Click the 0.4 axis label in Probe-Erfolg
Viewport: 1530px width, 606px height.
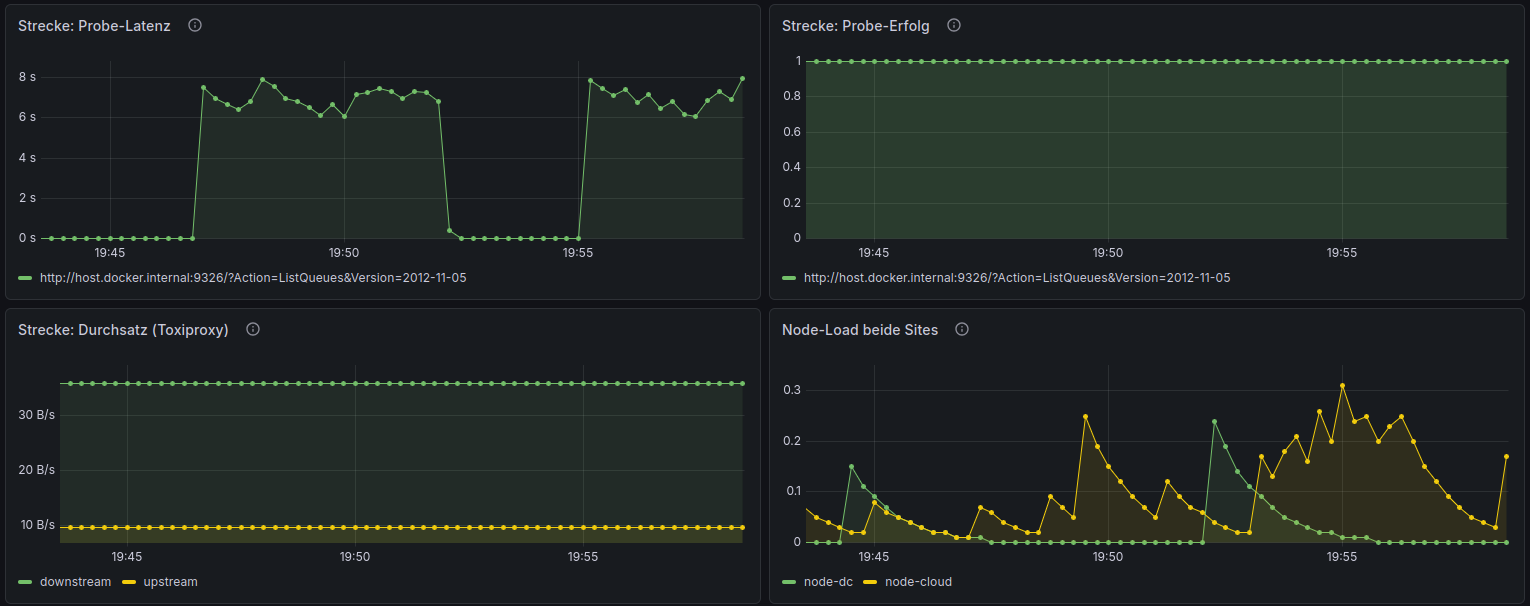[792, 167]
